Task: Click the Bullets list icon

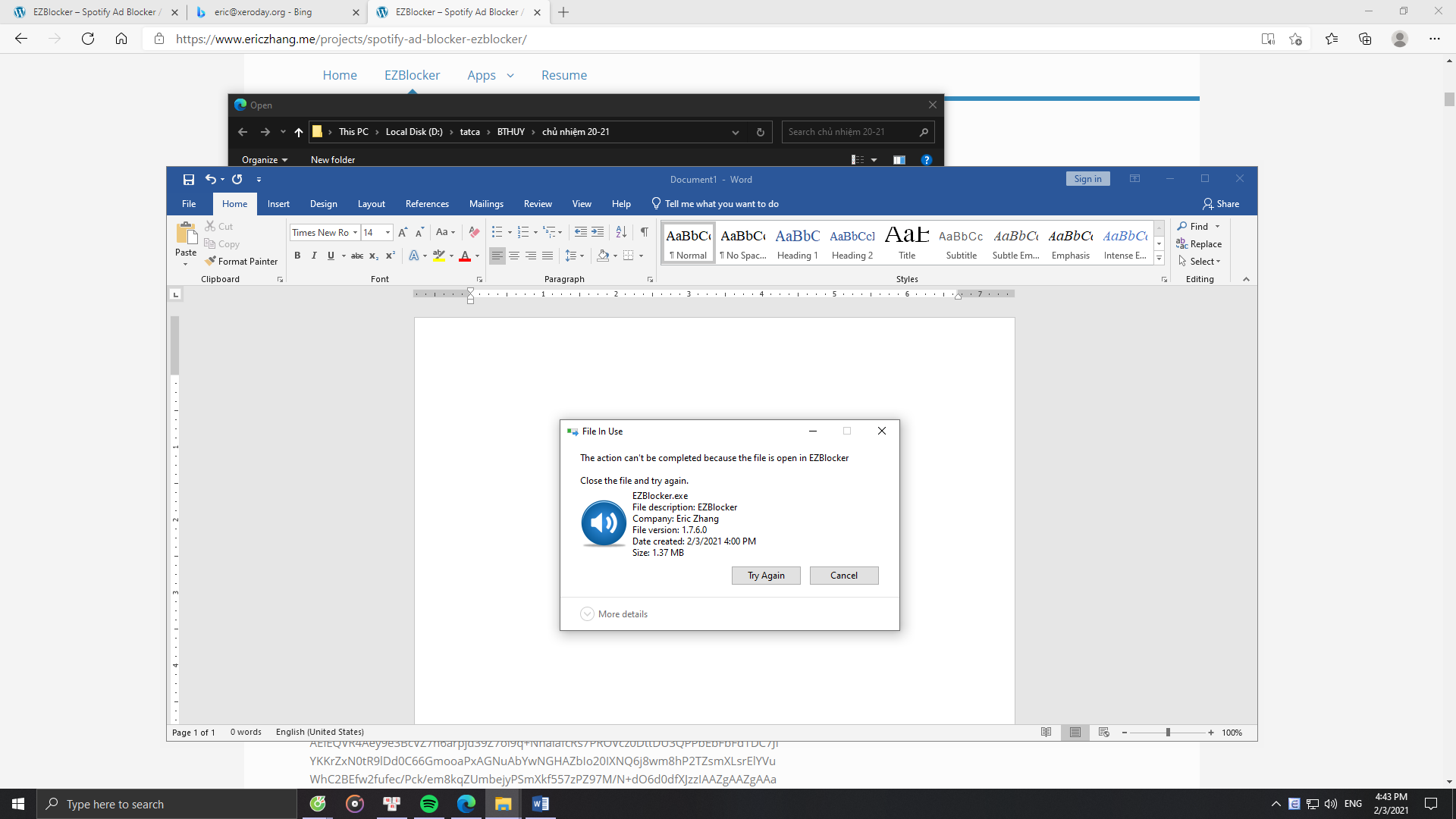Action: coord(497,232)
